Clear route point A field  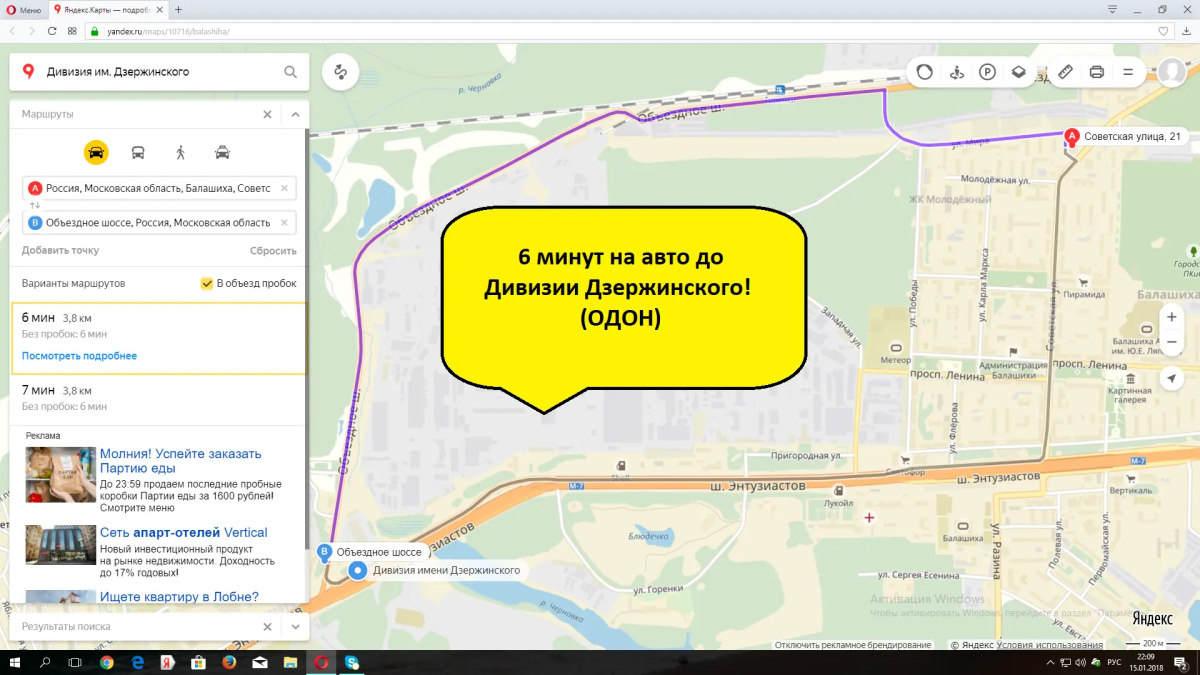284,188
